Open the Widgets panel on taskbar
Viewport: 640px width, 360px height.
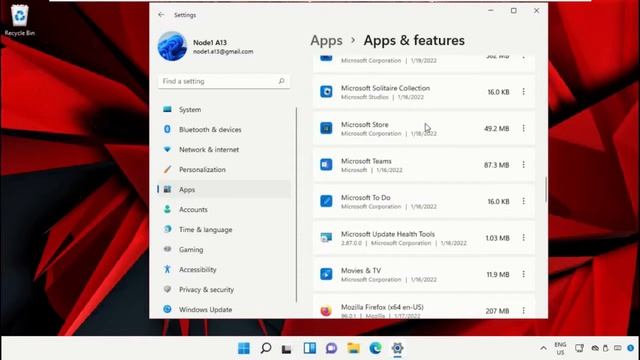[x=309, y=348]
